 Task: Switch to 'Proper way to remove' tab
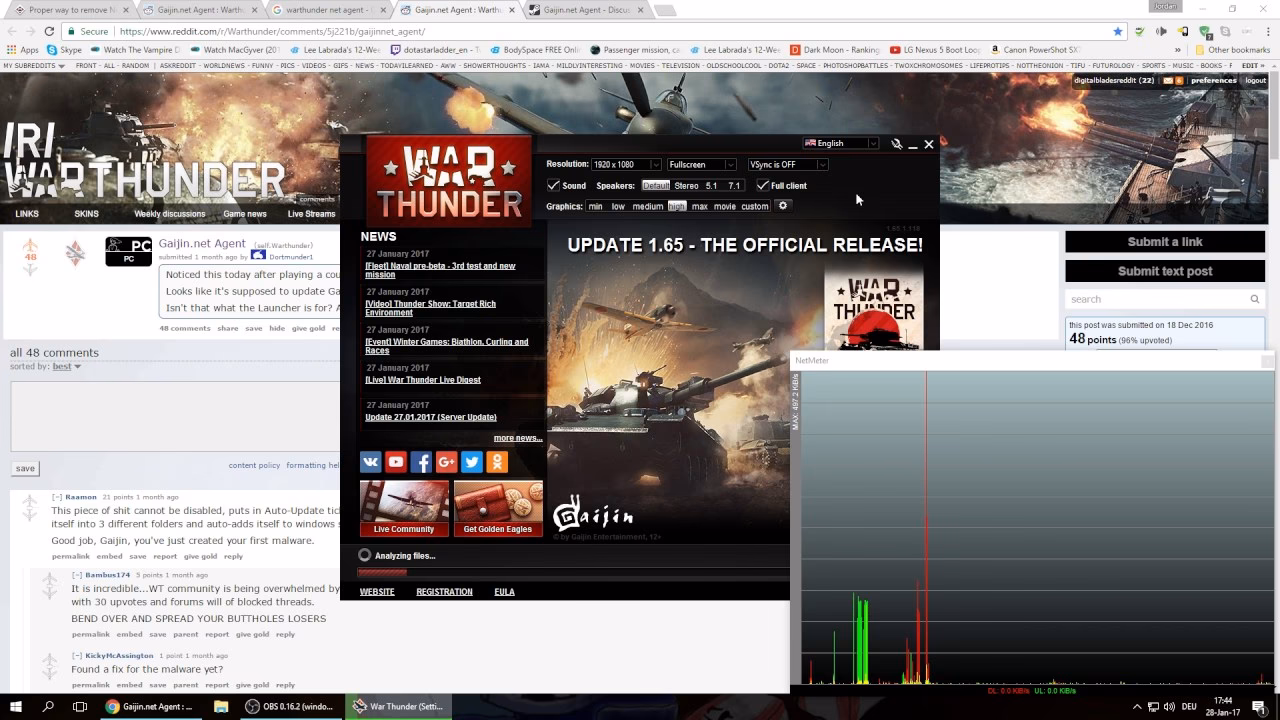[71, 10]
